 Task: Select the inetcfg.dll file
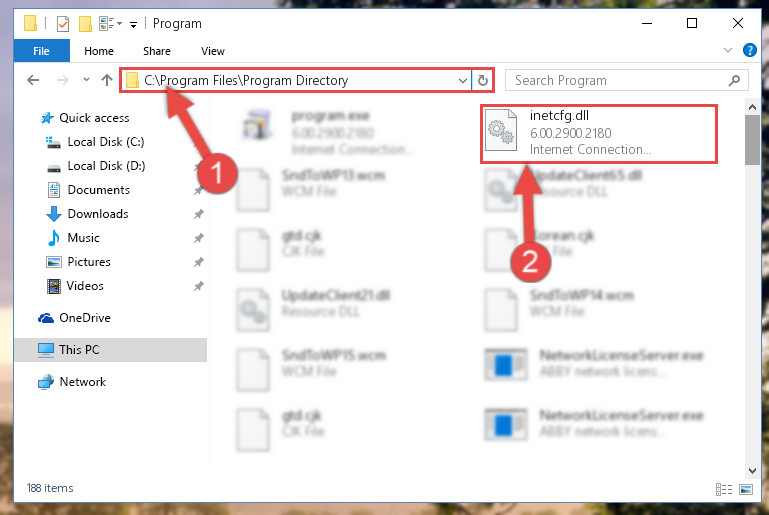coord(599,133)
